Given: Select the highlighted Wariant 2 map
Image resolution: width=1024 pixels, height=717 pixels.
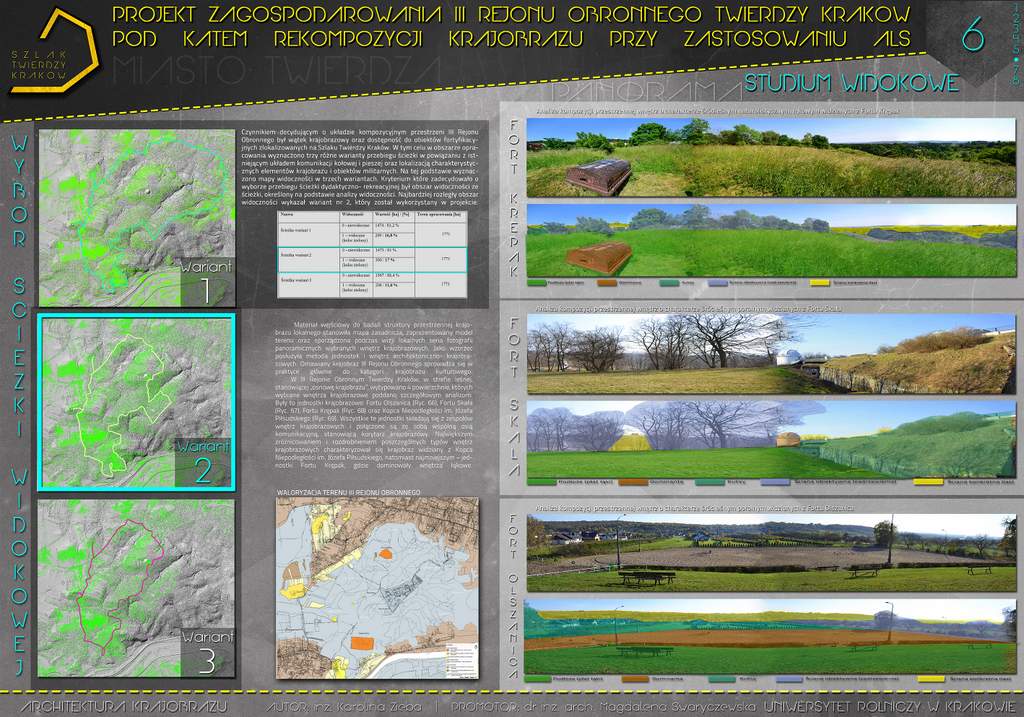Looking at the screenshot, I should pyautogui.click(x=136, y=402).
